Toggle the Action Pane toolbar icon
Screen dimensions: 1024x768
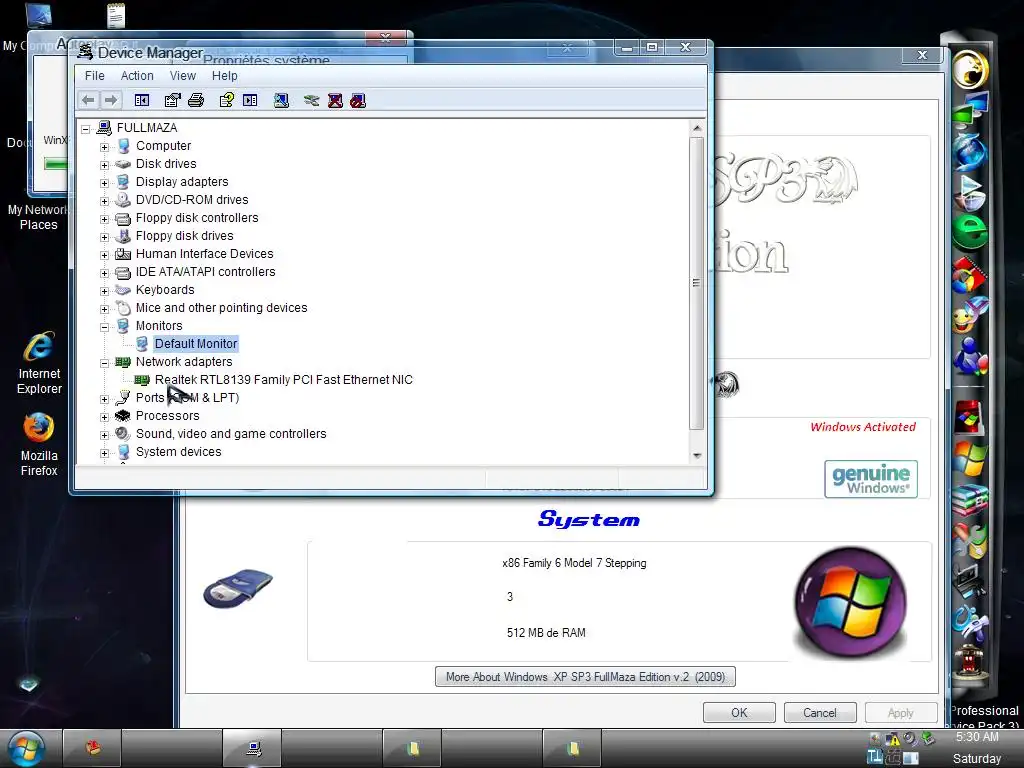tap(250, 100)
